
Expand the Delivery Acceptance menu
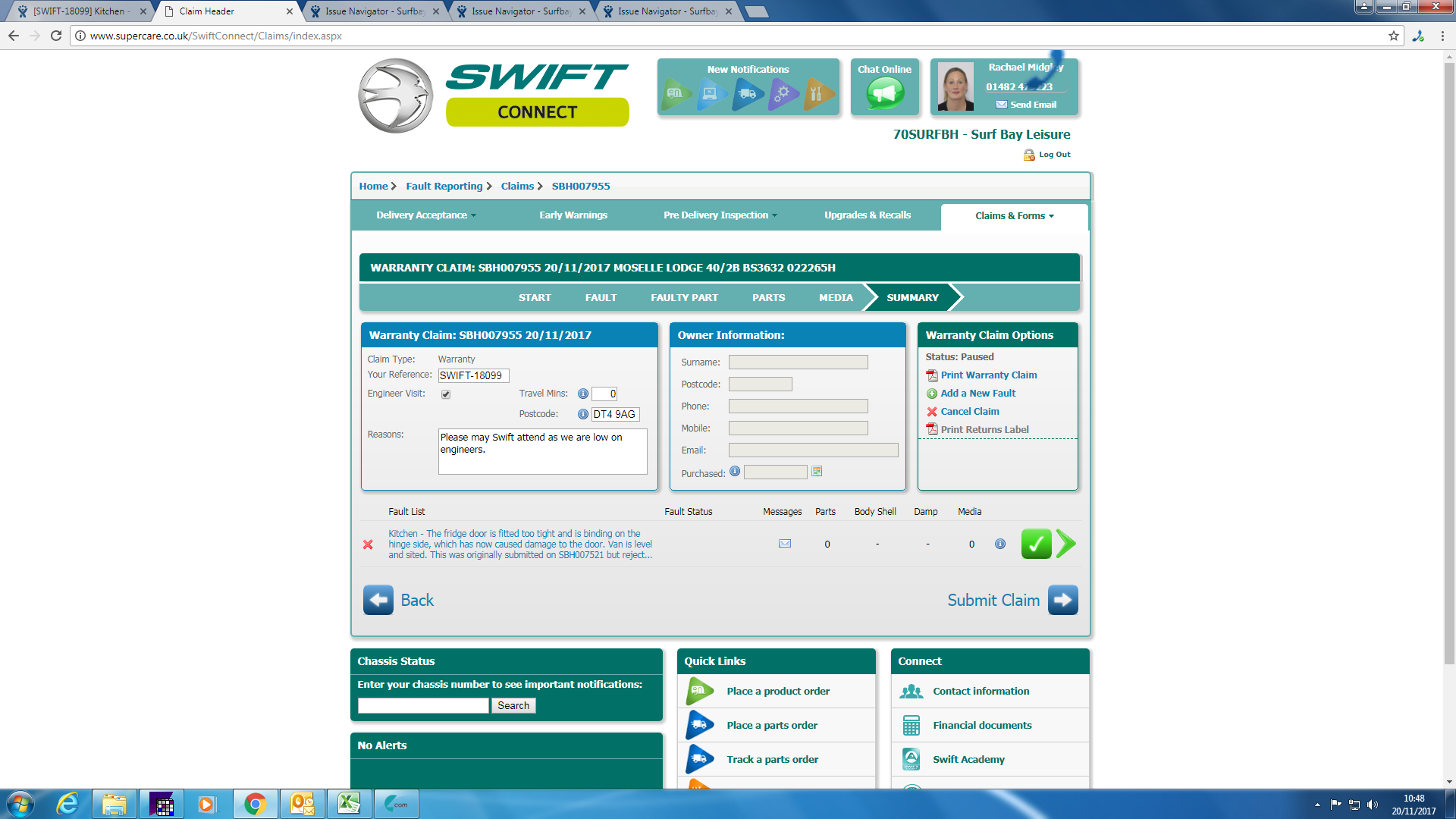coord(425,215)
